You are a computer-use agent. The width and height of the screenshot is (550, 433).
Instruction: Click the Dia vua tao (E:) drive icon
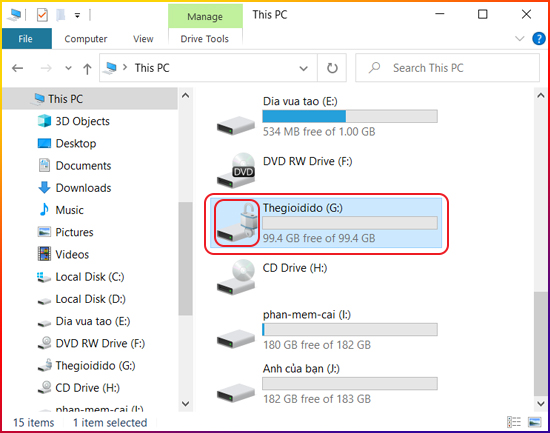(x=236, y=125)
